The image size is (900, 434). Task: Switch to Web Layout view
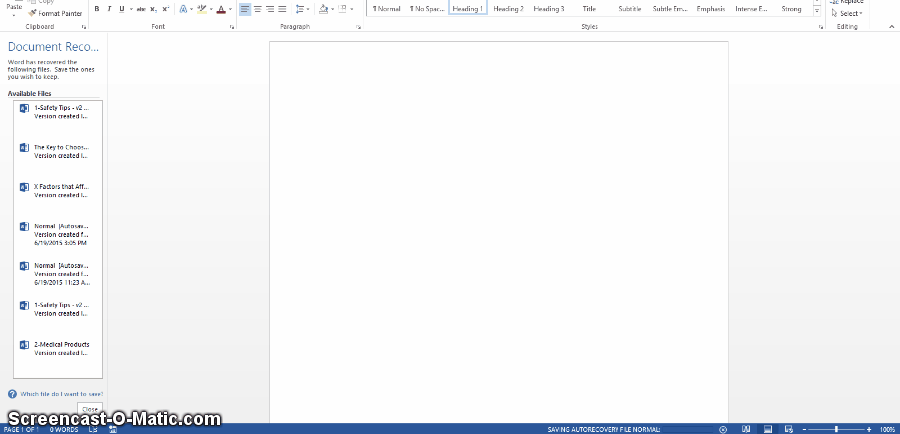click(x=789, y=429)
